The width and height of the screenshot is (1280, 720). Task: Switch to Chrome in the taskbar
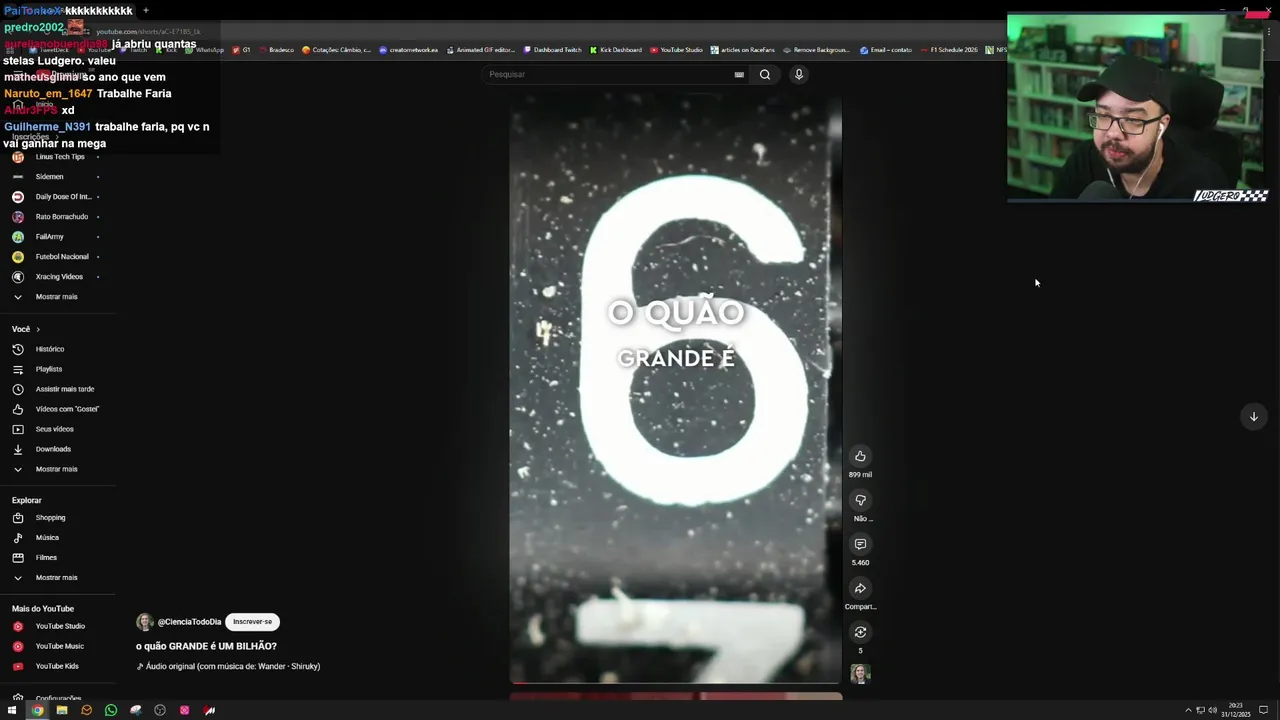tap(37, 710)
